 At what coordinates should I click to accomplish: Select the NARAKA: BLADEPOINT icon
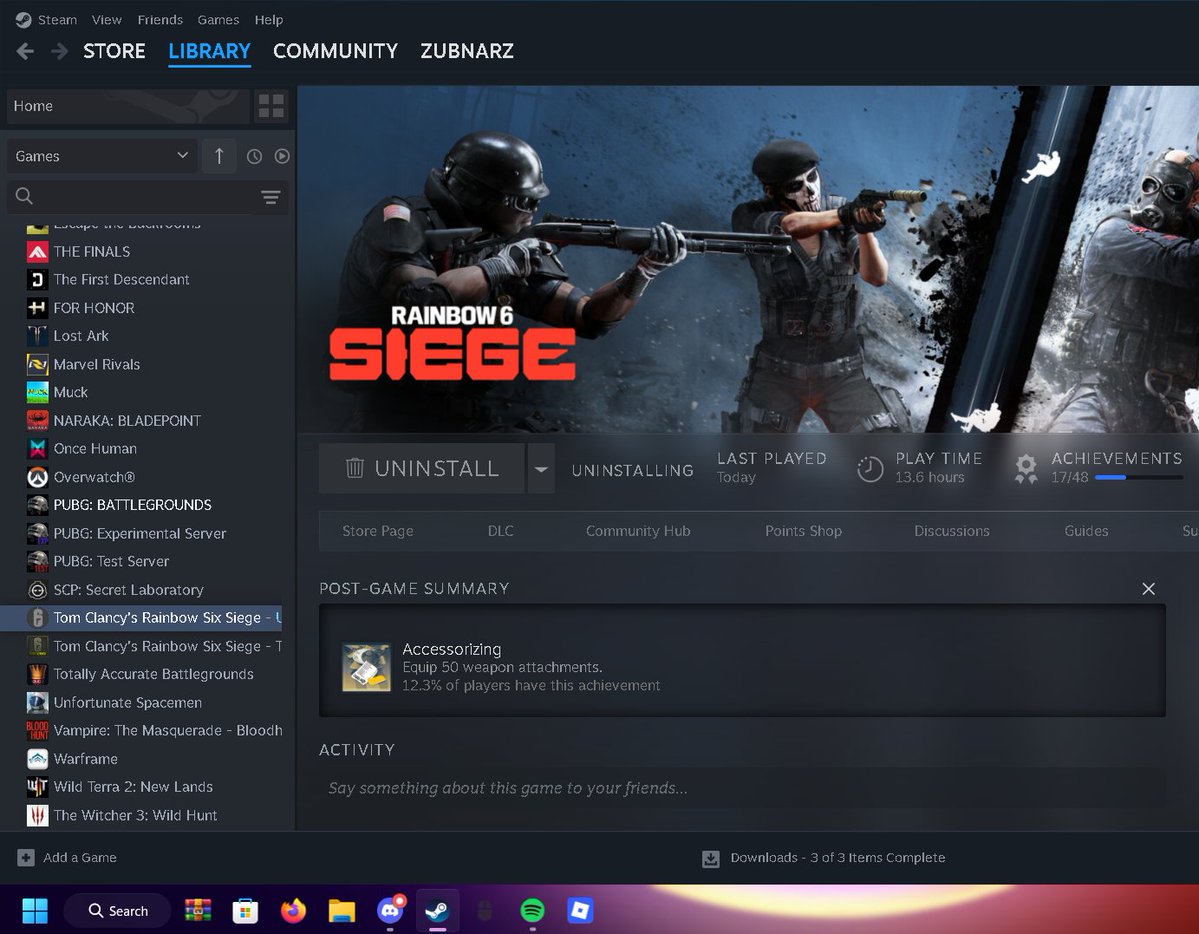click(37, 421)
